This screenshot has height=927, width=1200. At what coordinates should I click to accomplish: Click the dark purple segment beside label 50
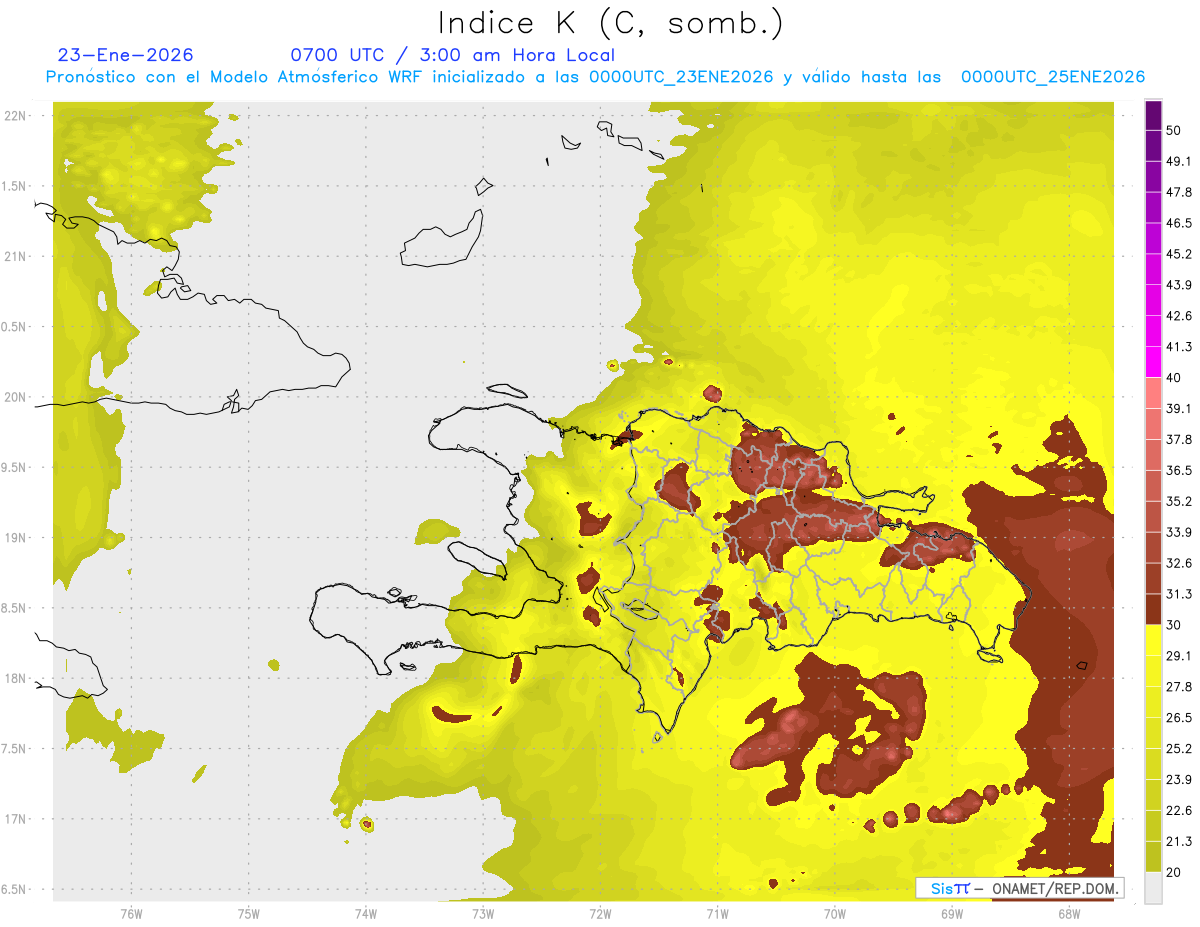[x=1153, y=115]
